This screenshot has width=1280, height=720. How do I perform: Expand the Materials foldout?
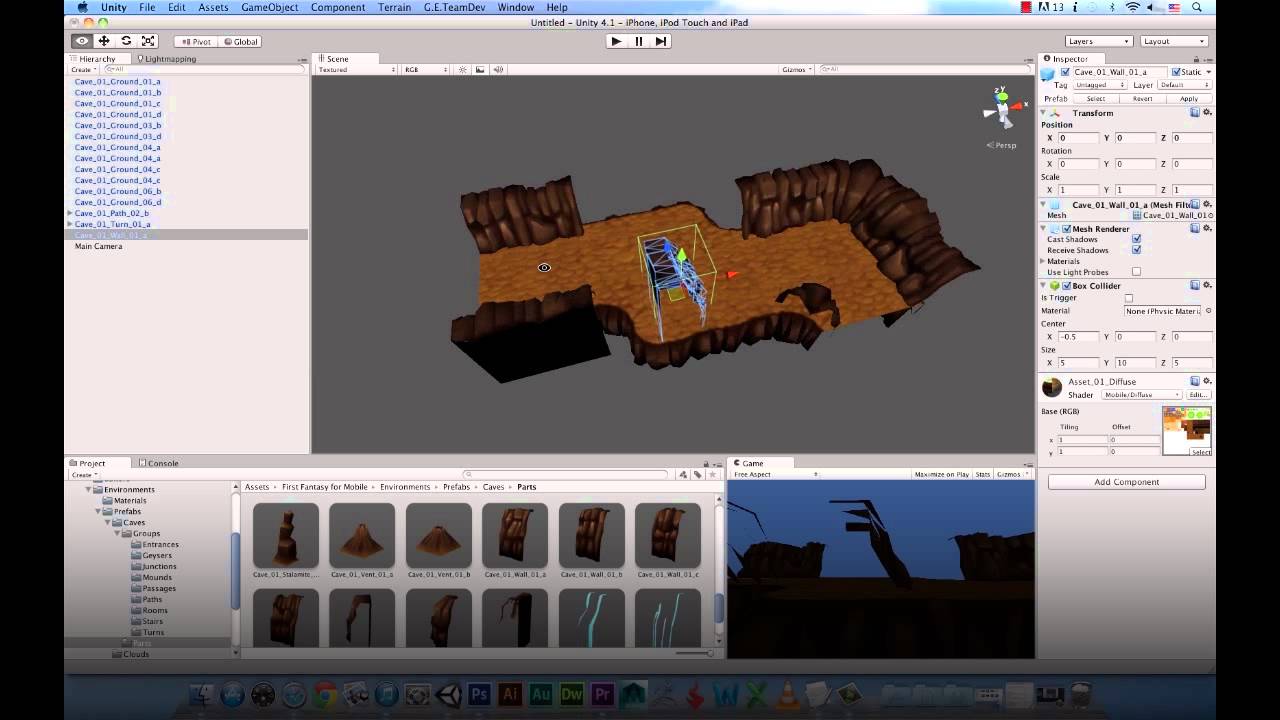[1044, 261]
